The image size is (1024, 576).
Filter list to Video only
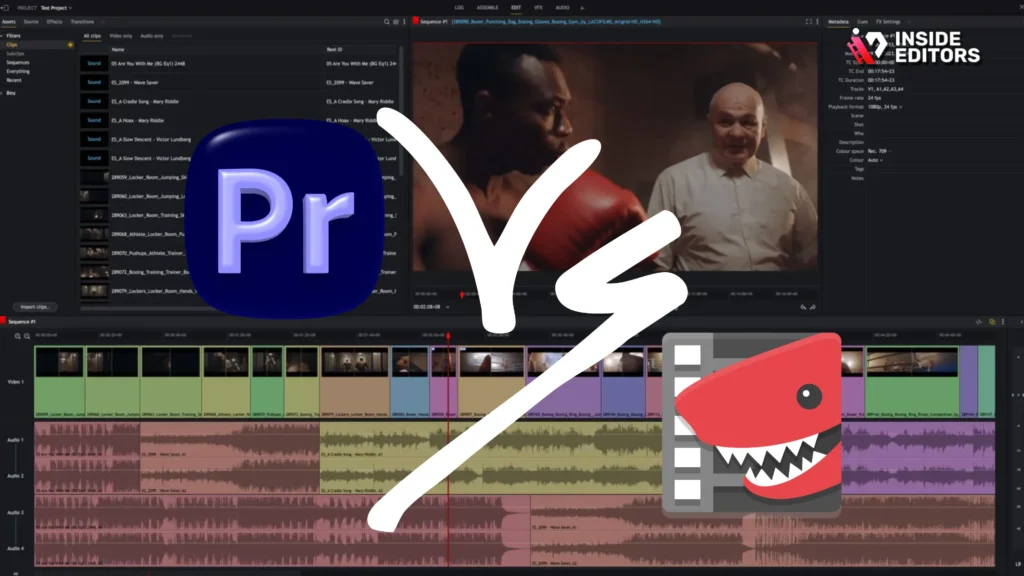pos(120,36)
